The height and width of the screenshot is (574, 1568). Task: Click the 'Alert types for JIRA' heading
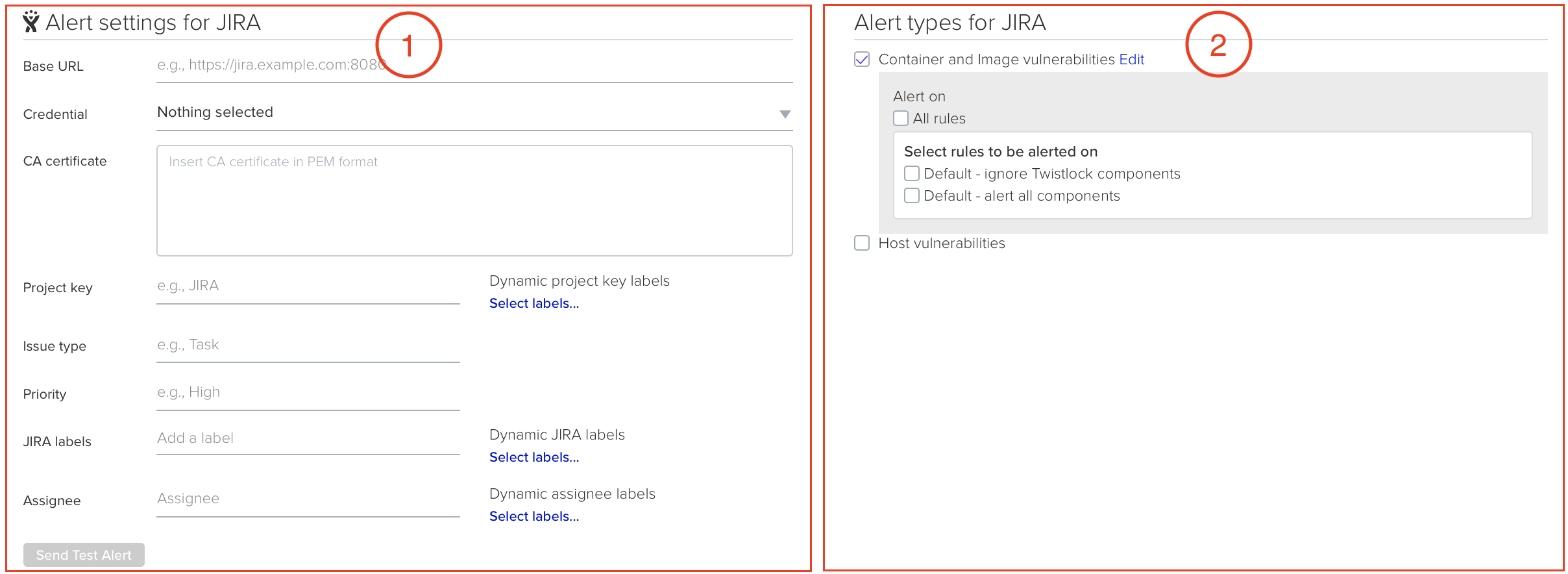950,23
